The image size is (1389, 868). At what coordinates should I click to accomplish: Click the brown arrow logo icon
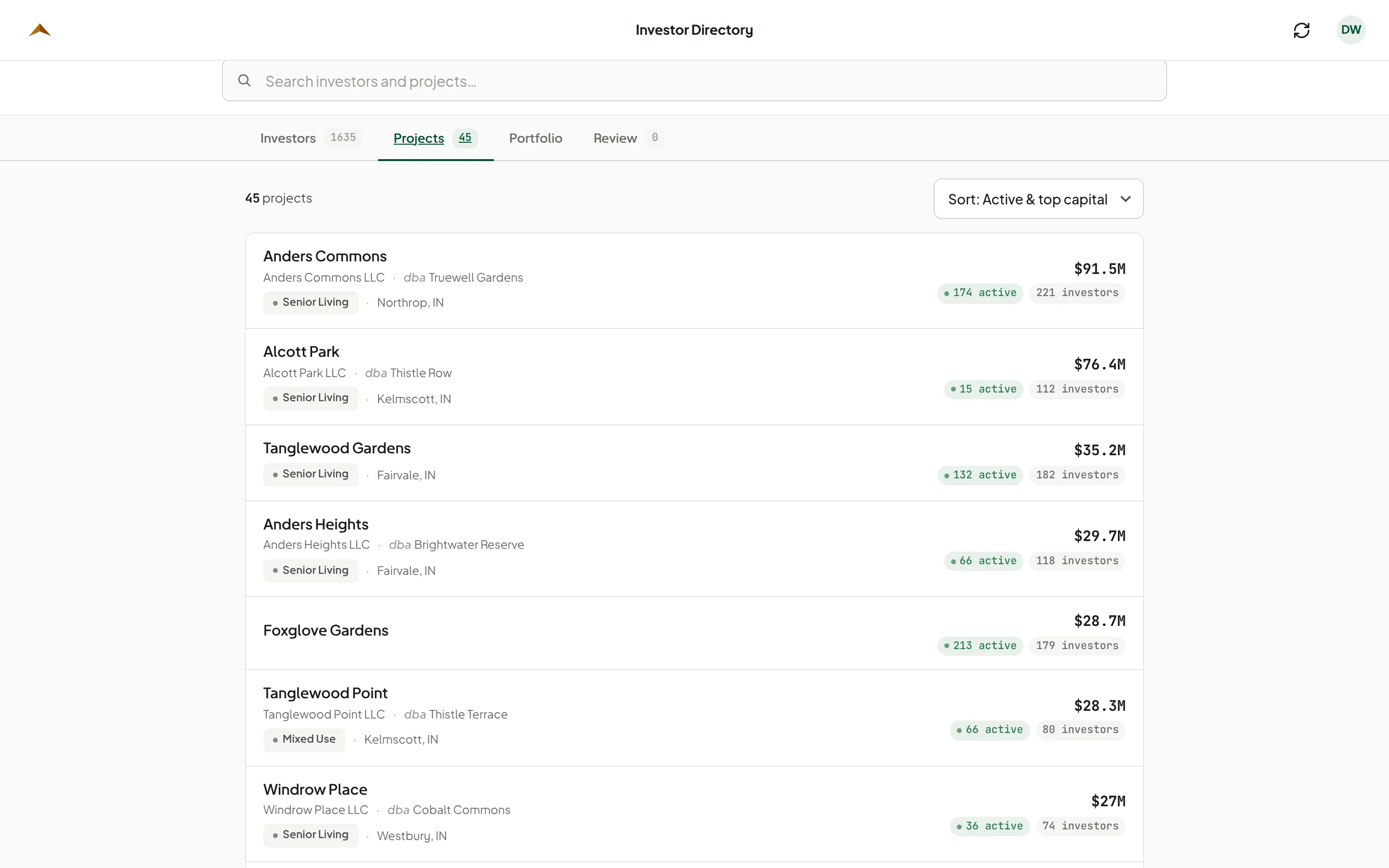(x=40, y=30)
